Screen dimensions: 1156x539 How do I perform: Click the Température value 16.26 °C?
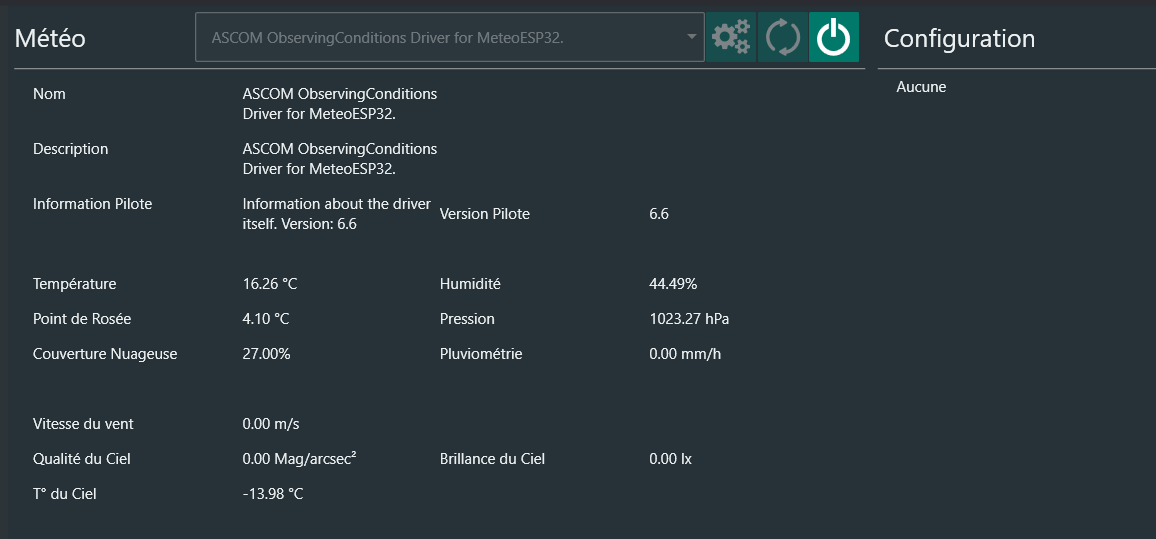[270, 284]
